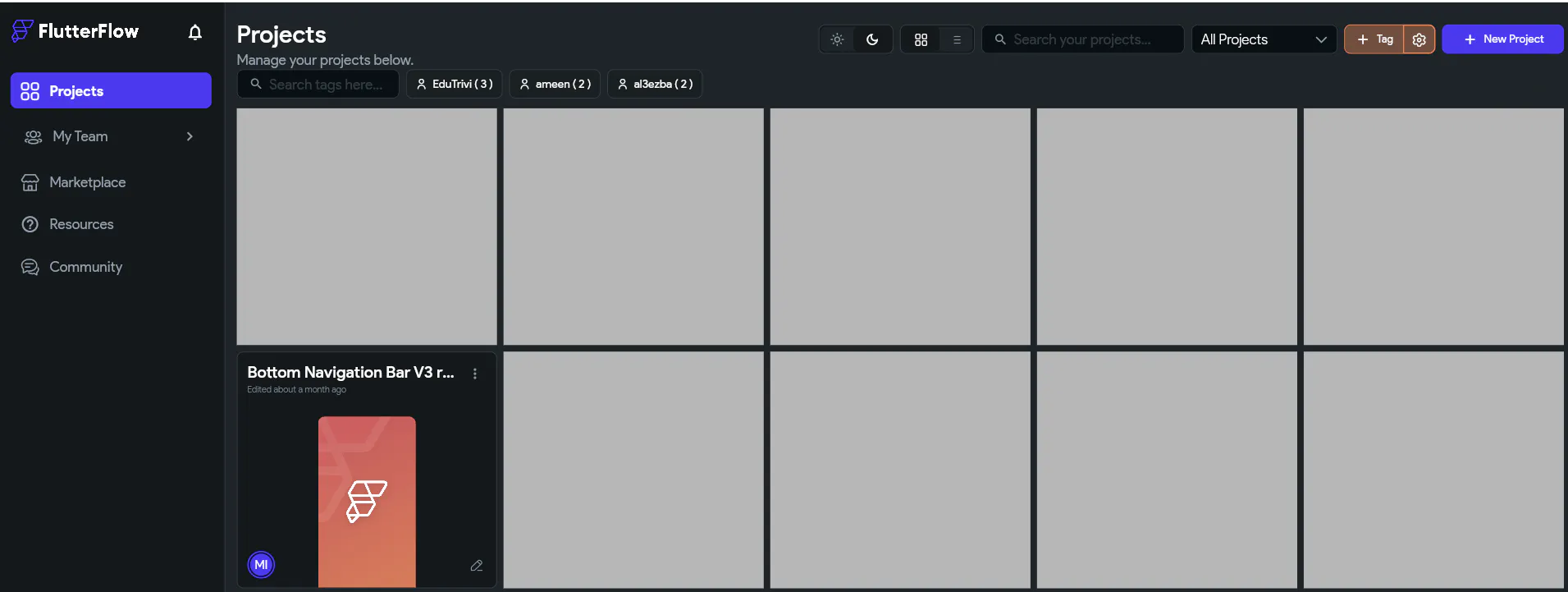Image resolution: width=1568 pixels, height=592 pixels.
Task: Expand My Team chevron arrow
Action: (x=190, y=136)
